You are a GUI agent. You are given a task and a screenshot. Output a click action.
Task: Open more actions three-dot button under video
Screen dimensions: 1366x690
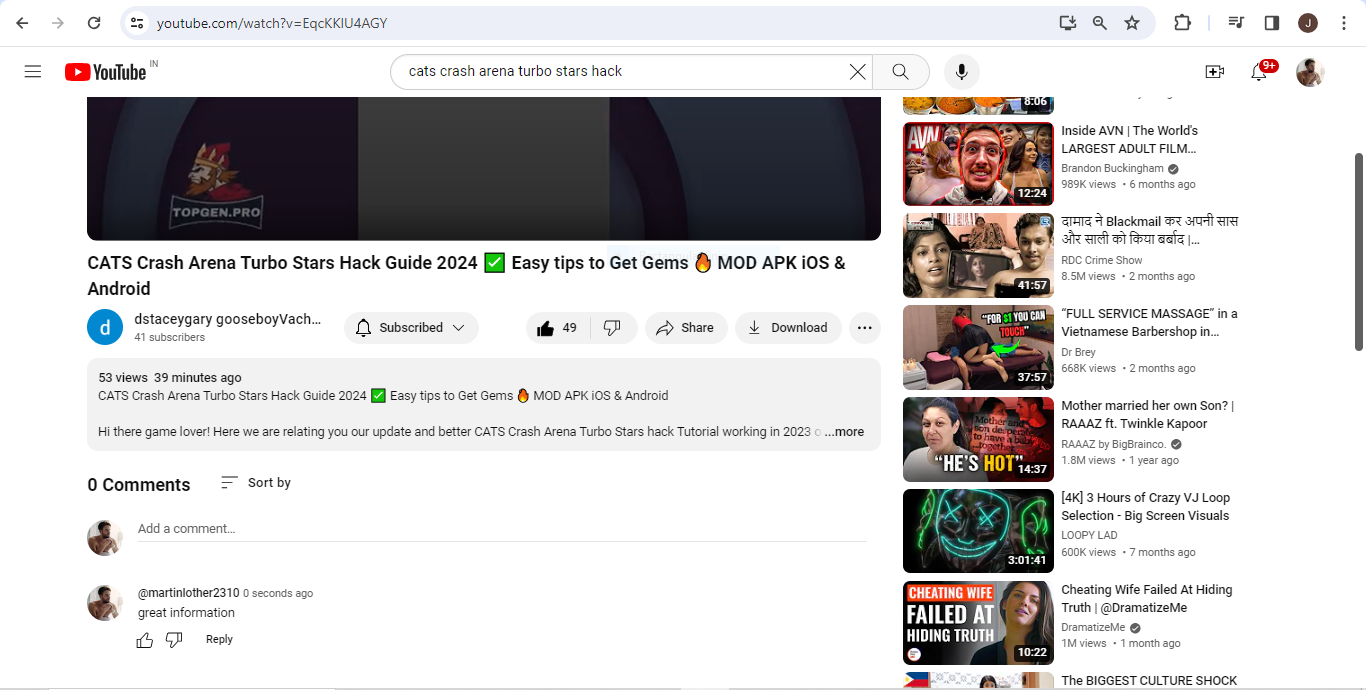coord(865,328)
